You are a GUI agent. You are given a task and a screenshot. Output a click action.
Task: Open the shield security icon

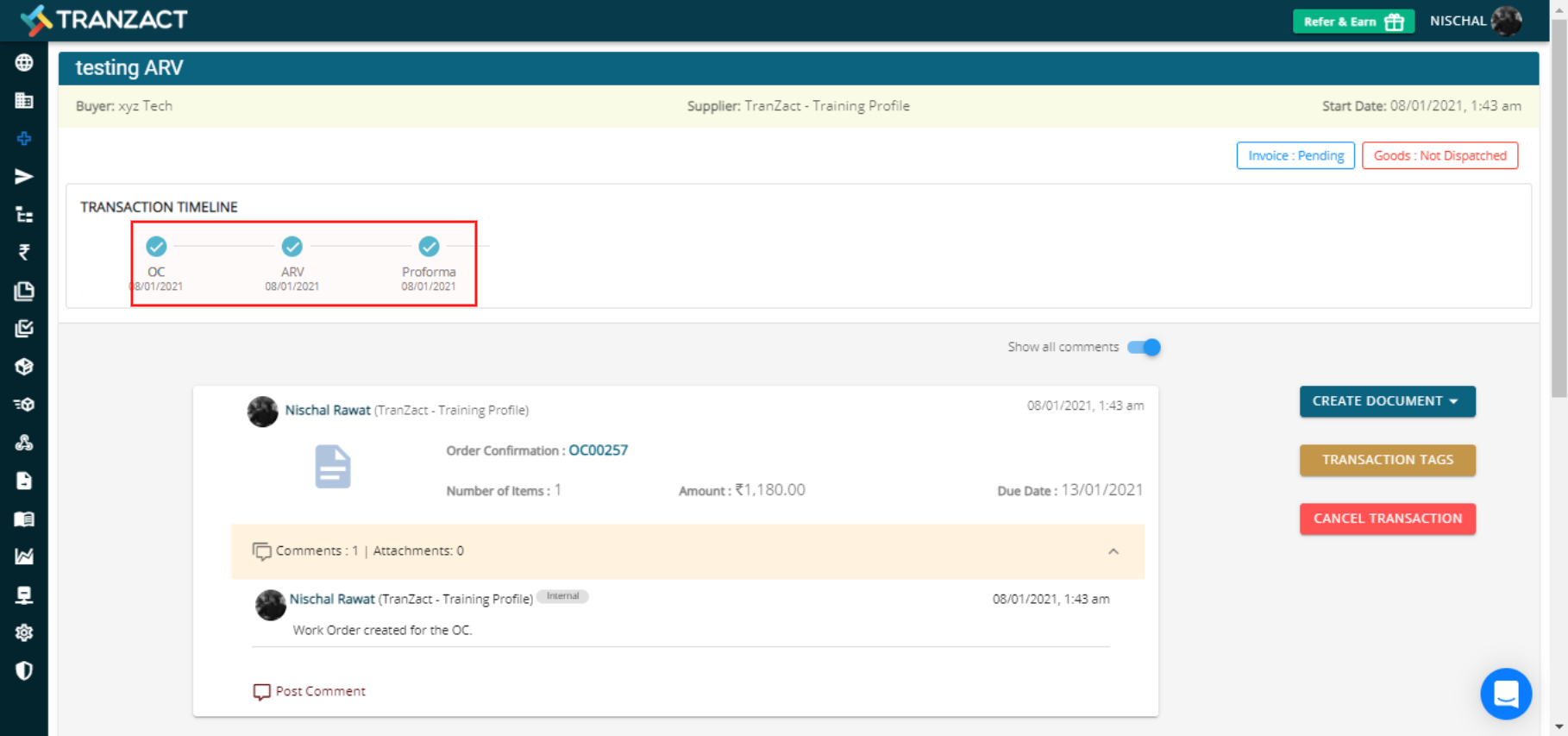[x=24, y=670]
